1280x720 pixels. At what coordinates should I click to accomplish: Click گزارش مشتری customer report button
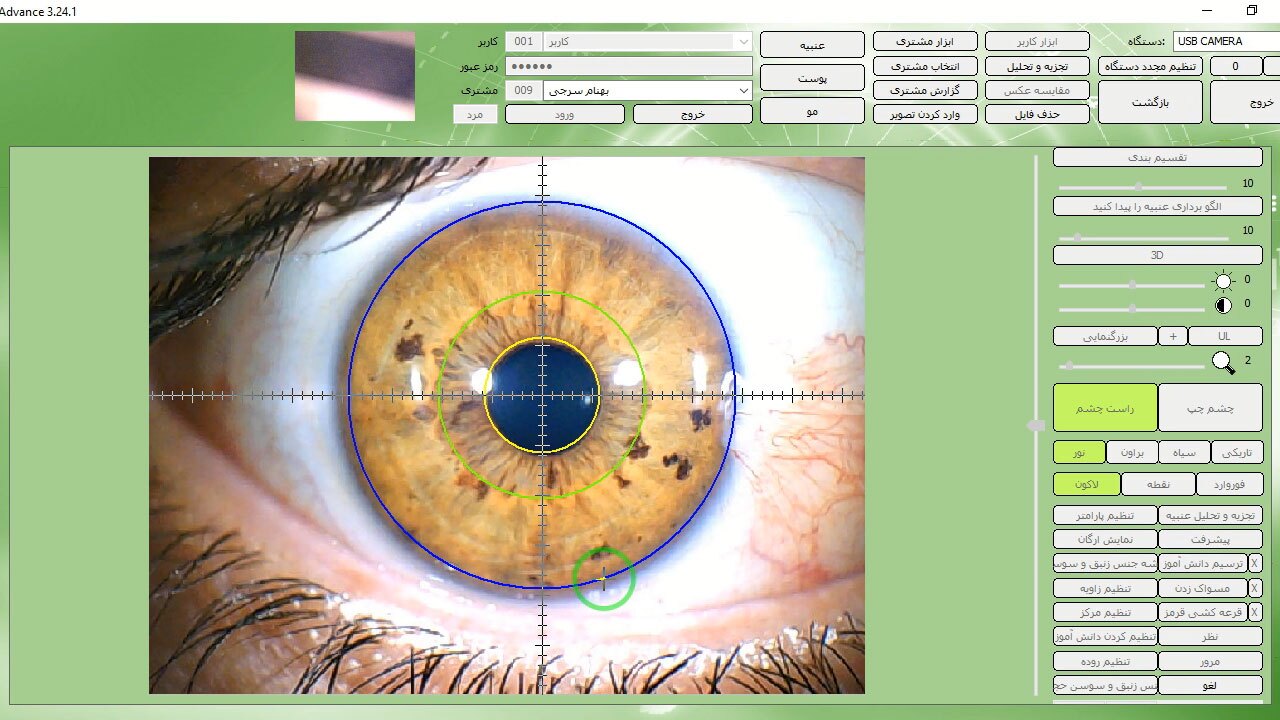(x=924, y=90)
